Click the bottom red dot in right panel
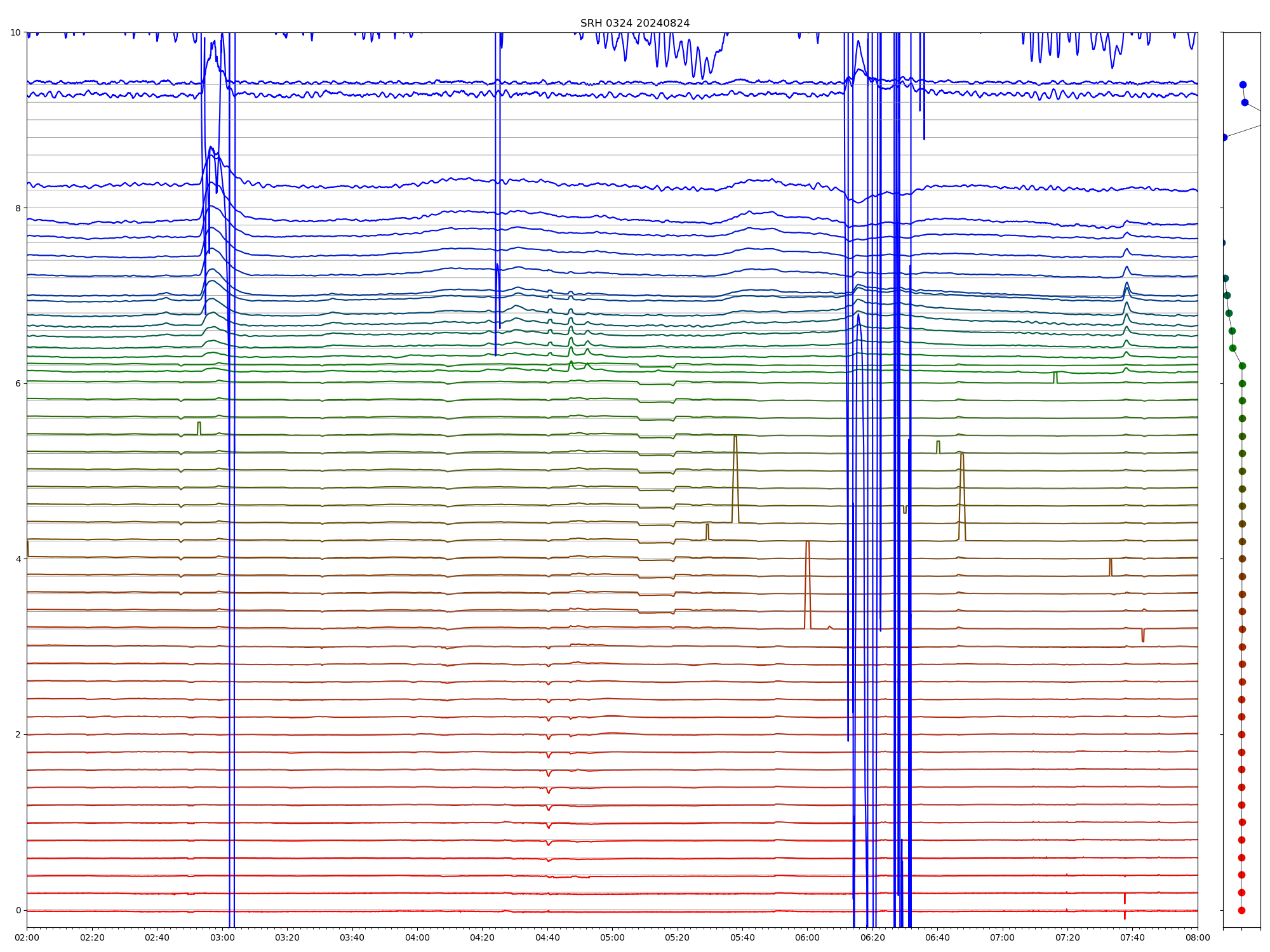Image resolution: width=1270 pixels, height=952 pixels. [x=1241, y=910]
